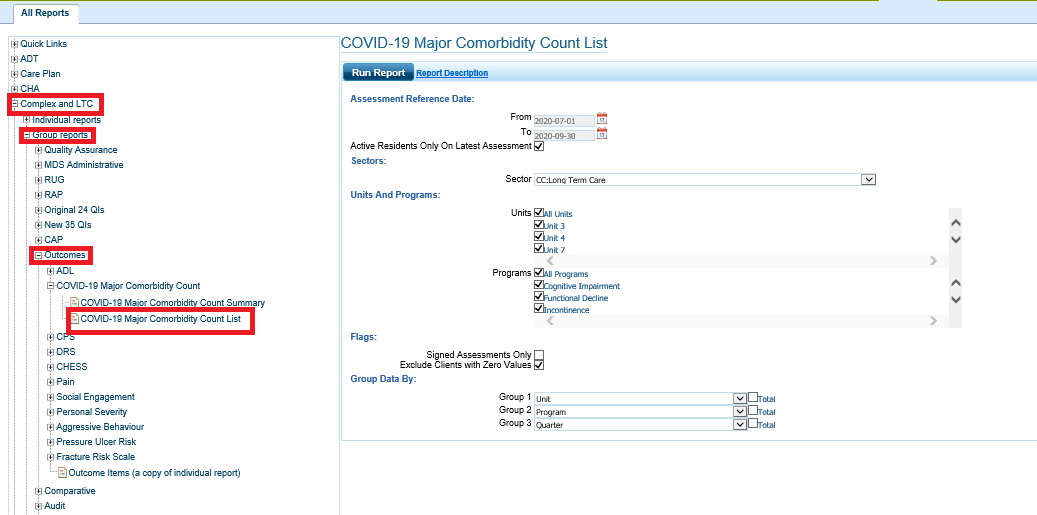Click the Programs list horizontal scrollbar
The width and height of the screenshot is (1037, 515).
click(x=741, y=321)
